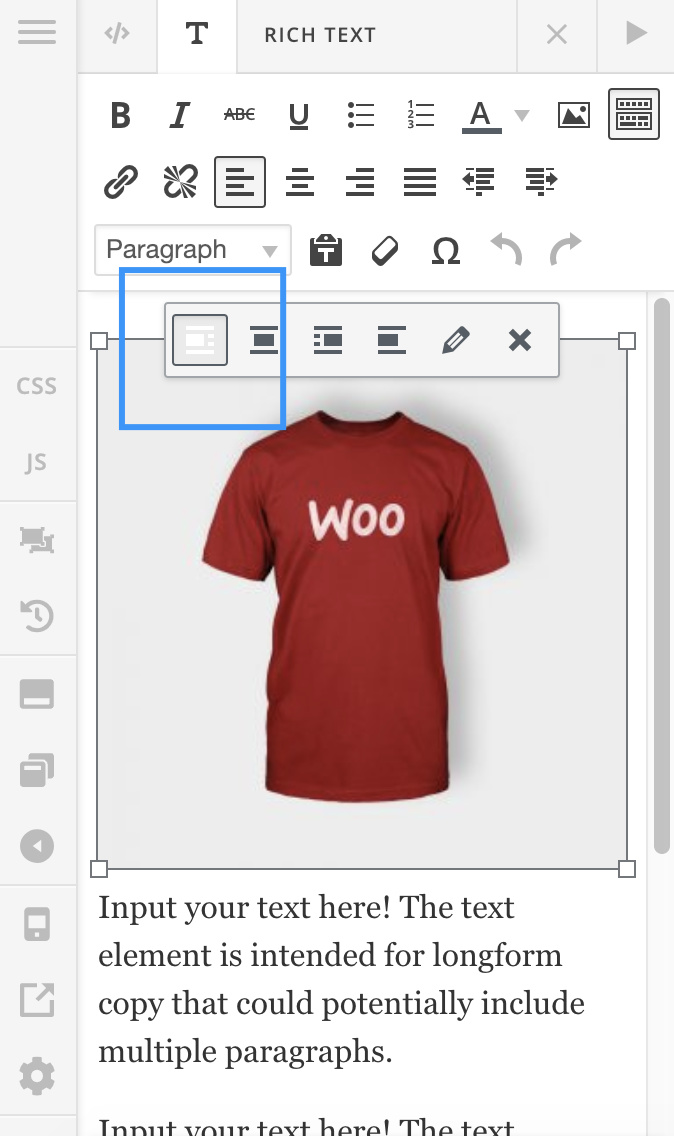674x1136 pixels.
Task: Open the CSS editor
Action: 37,386
